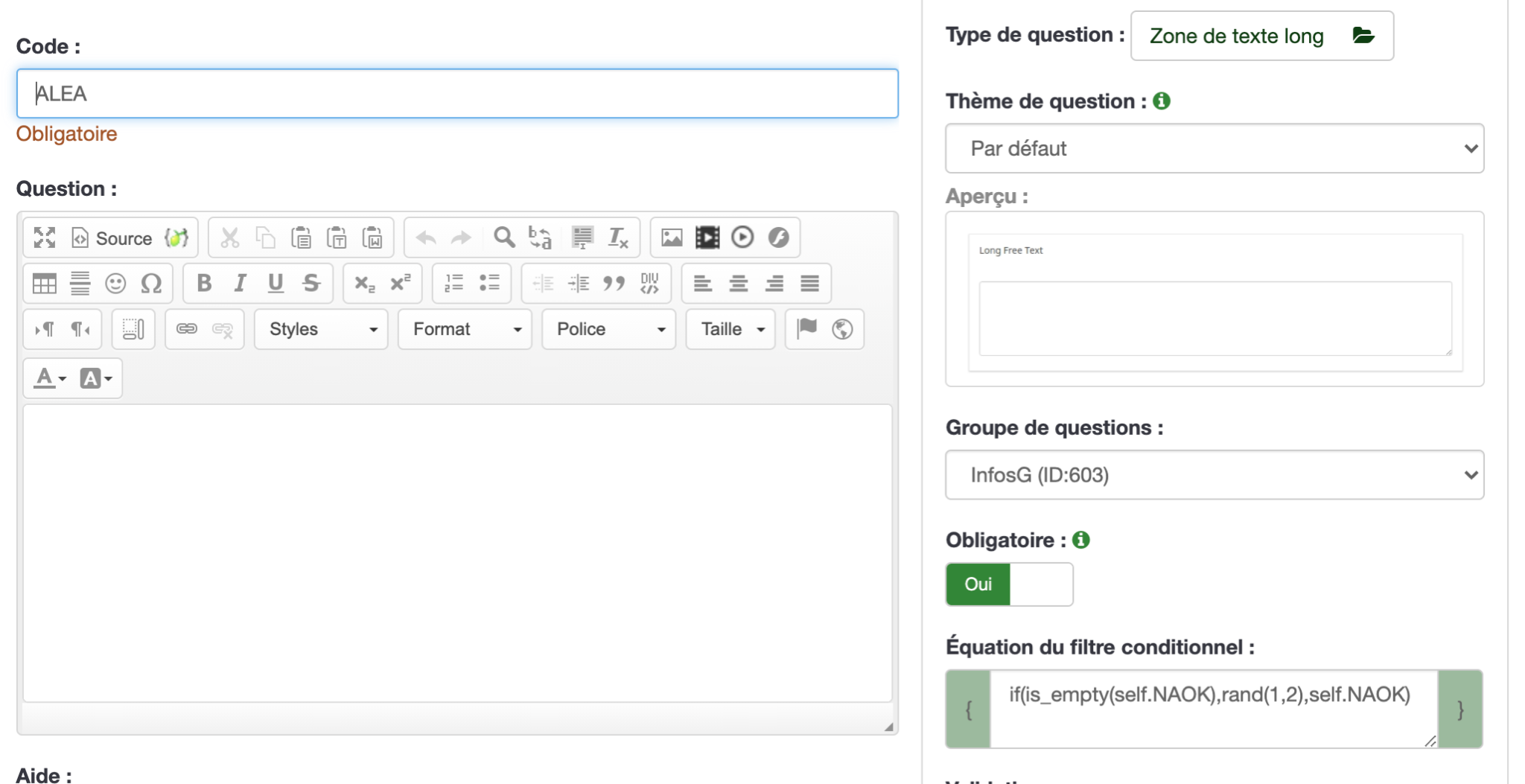This screenshot has height=784, width=1525.
Task: Toggle the Obligatoire switch set to Oui
Action: (x=978, y=584)
